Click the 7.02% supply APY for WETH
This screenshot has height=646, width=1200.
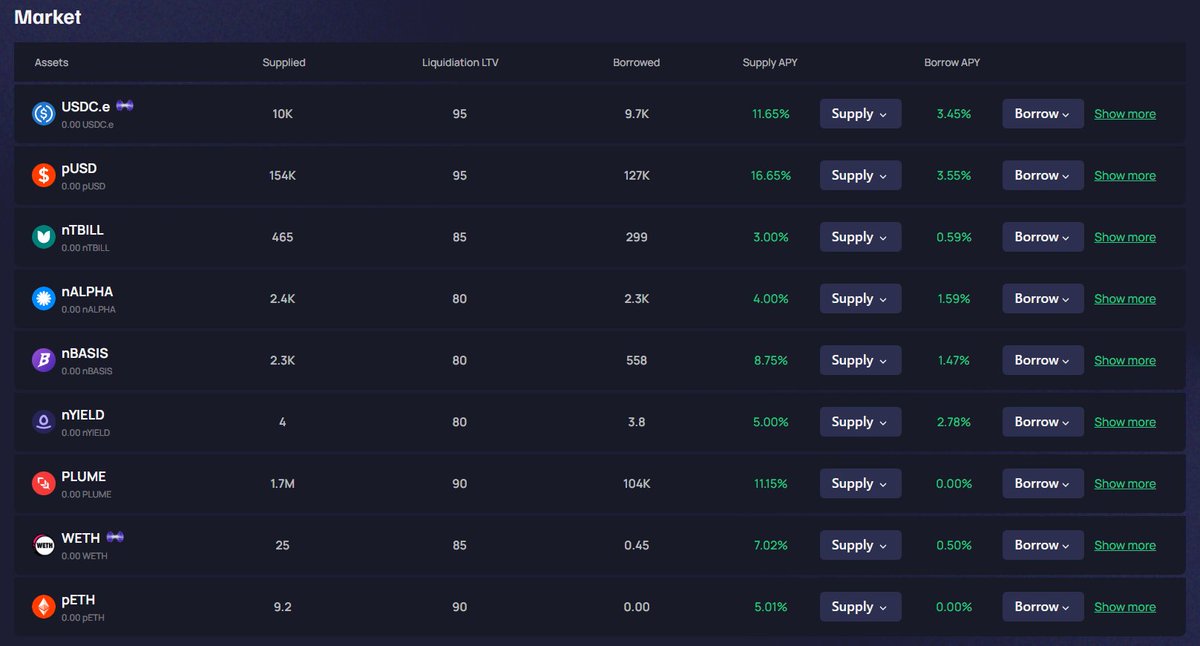click(x=771, y=546)
